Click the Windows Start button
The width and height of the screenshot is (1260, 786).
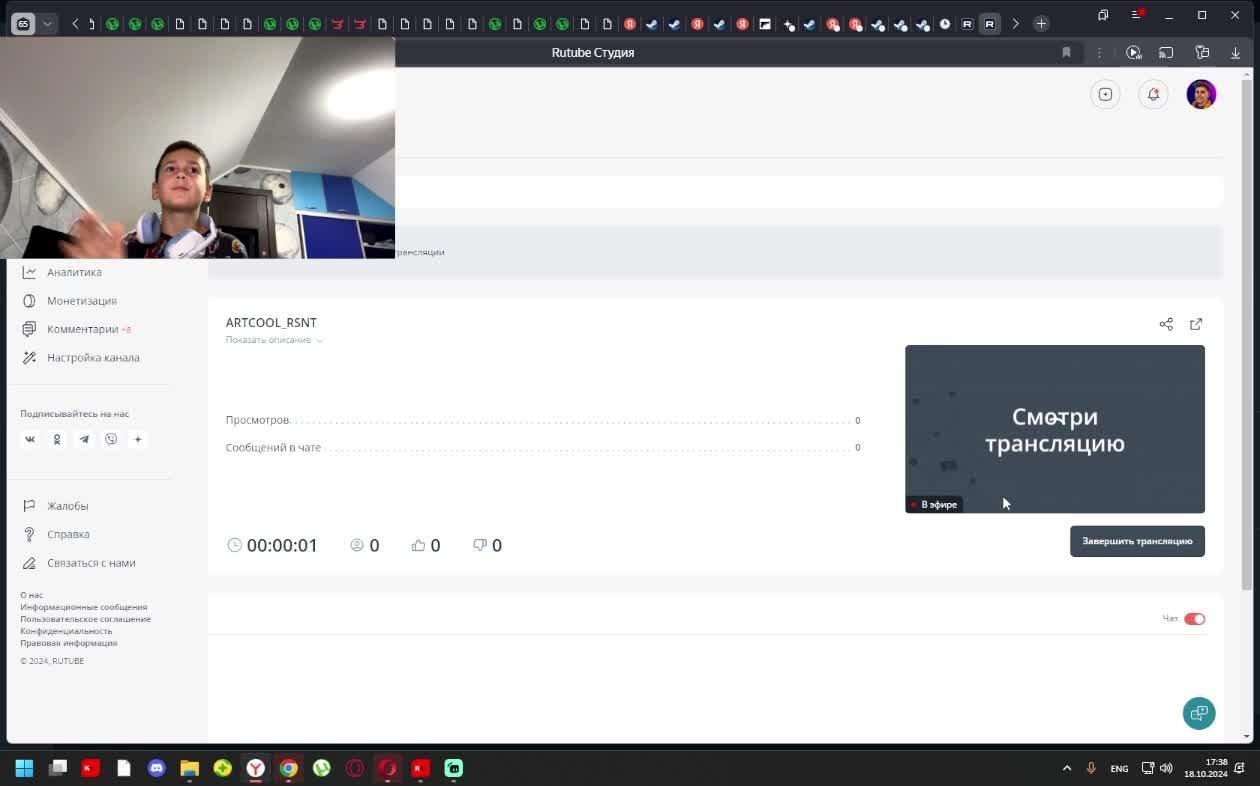[24, 768]
